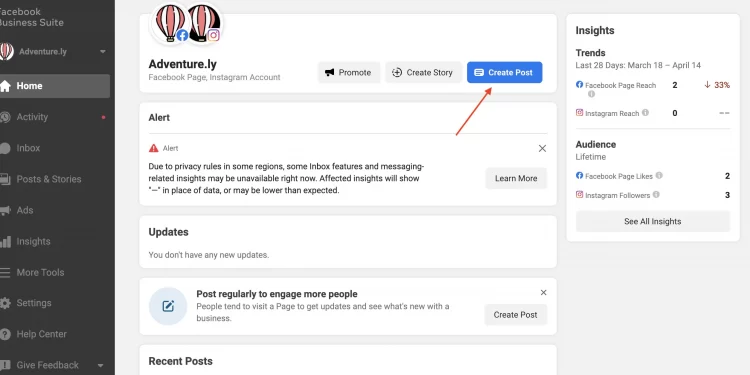Click the blue Create Post button
The image size is (750, 375).
click(505, 72)
